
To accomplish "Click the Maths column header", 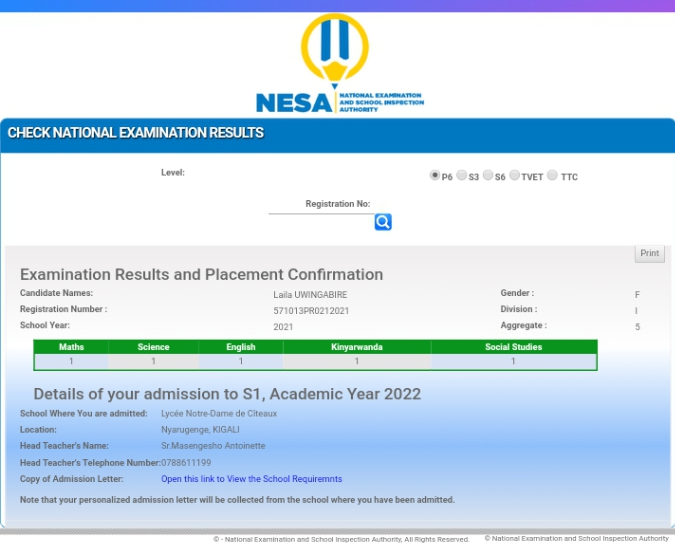I will [71, 347].
